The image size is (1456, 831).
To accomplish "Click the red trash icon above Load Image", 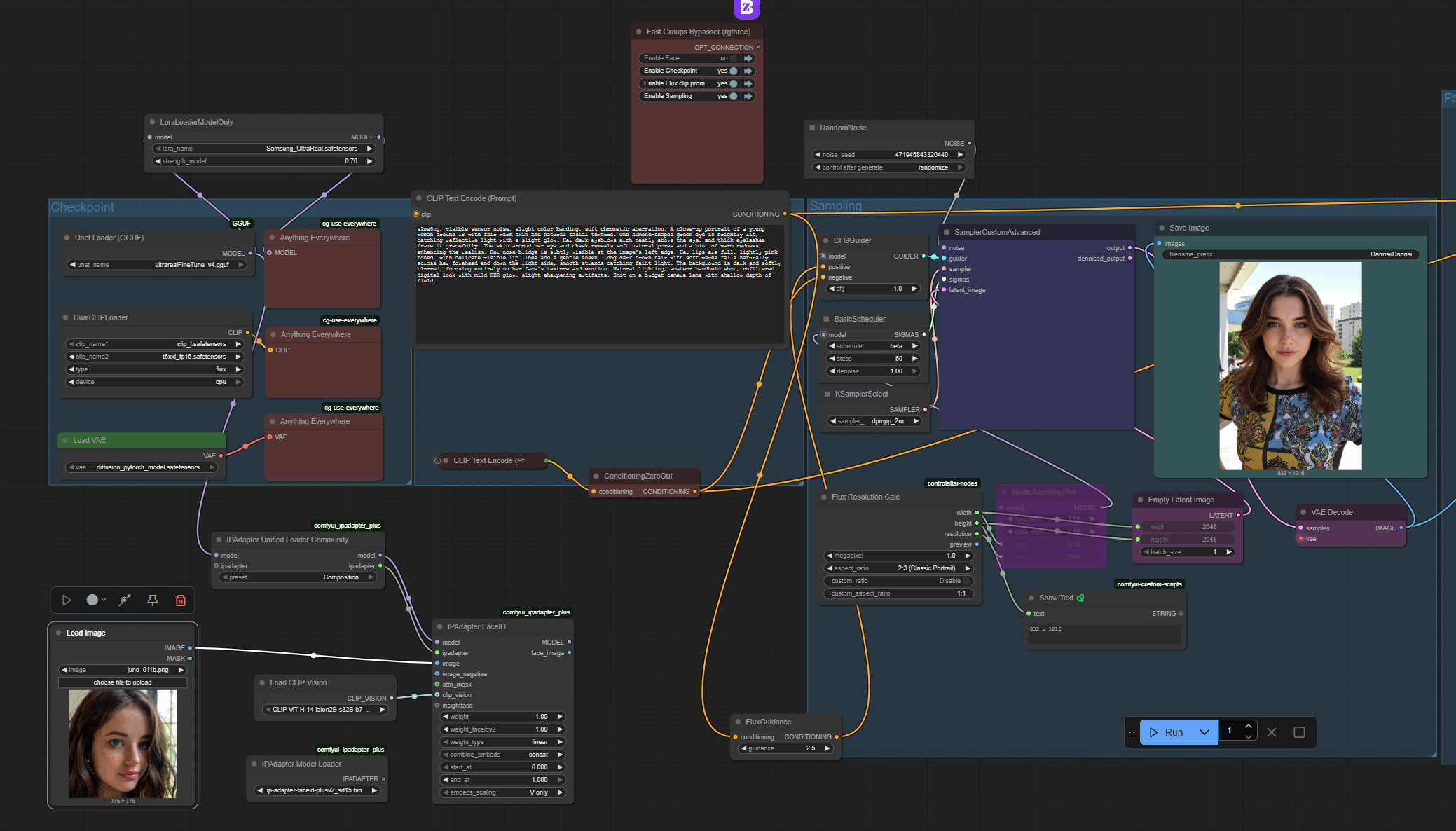I will (x=180, y=600).
